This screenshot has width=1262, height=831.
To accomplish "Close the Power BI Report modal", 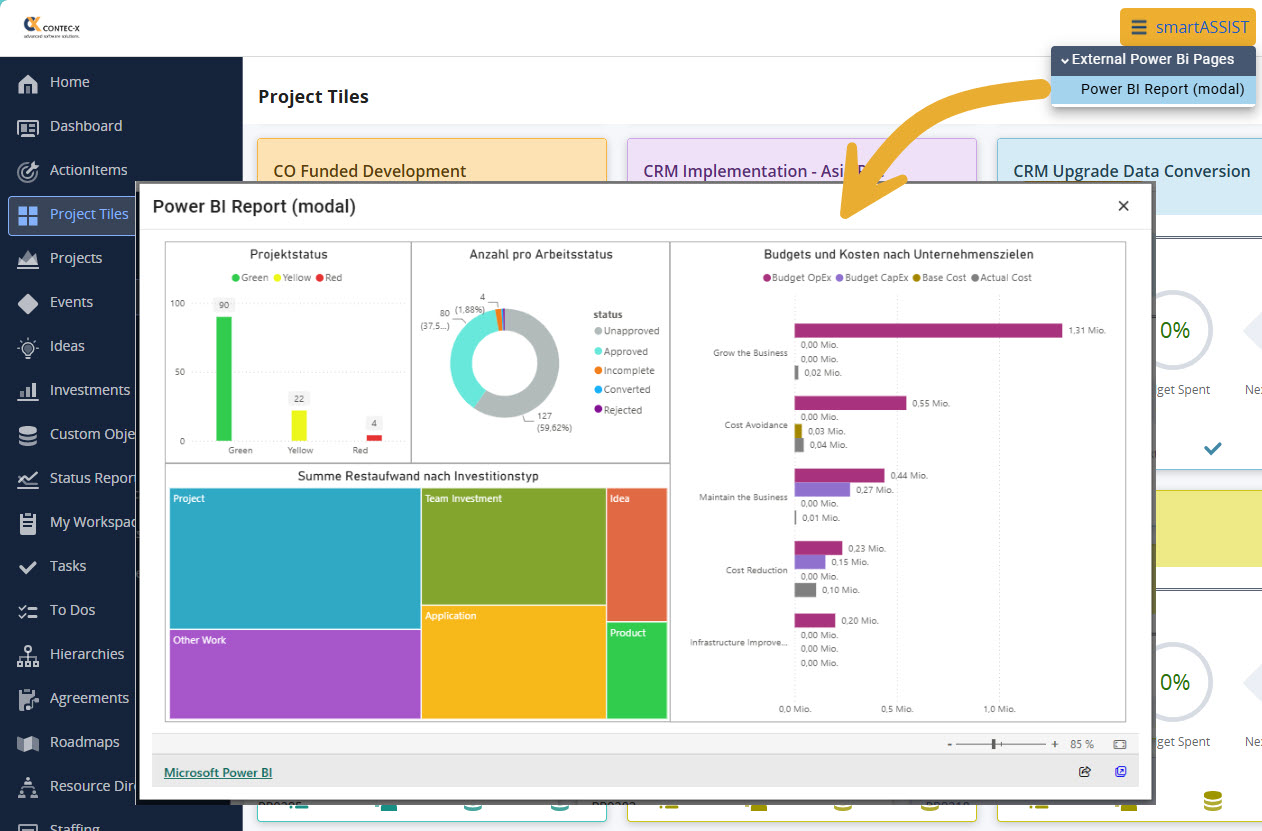I will point(1123,206).
